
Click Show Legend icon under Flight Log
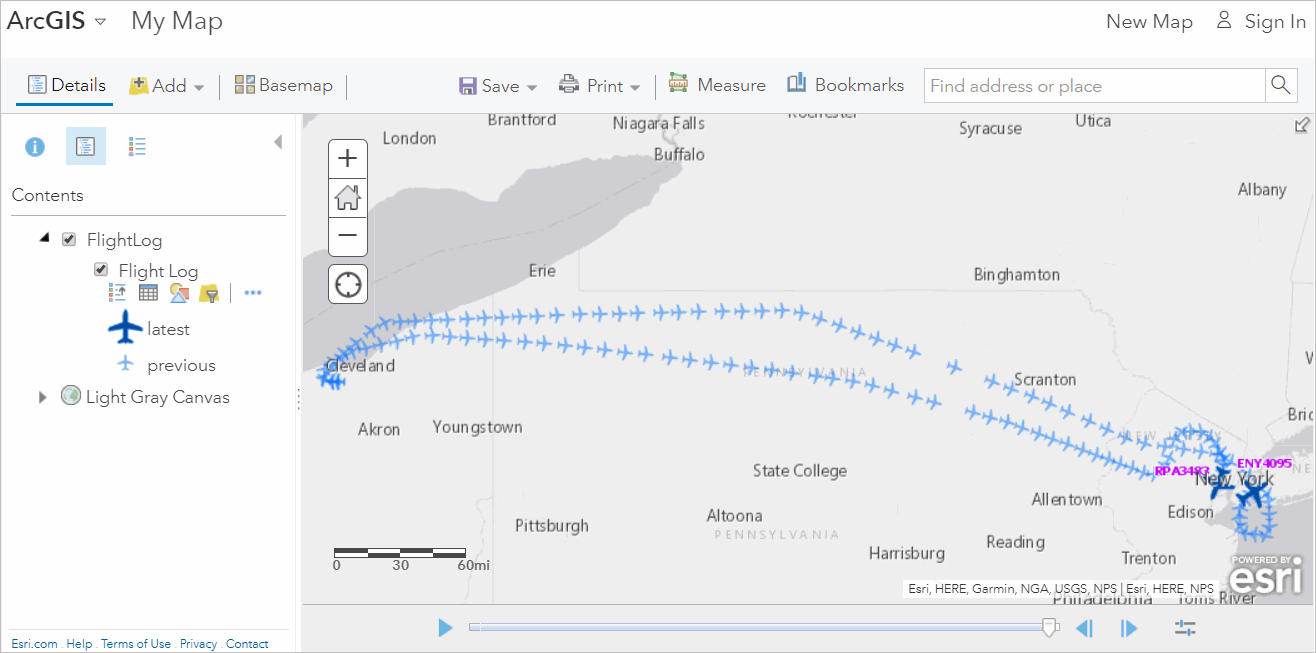pyautogui.click(x=117, y=292)
